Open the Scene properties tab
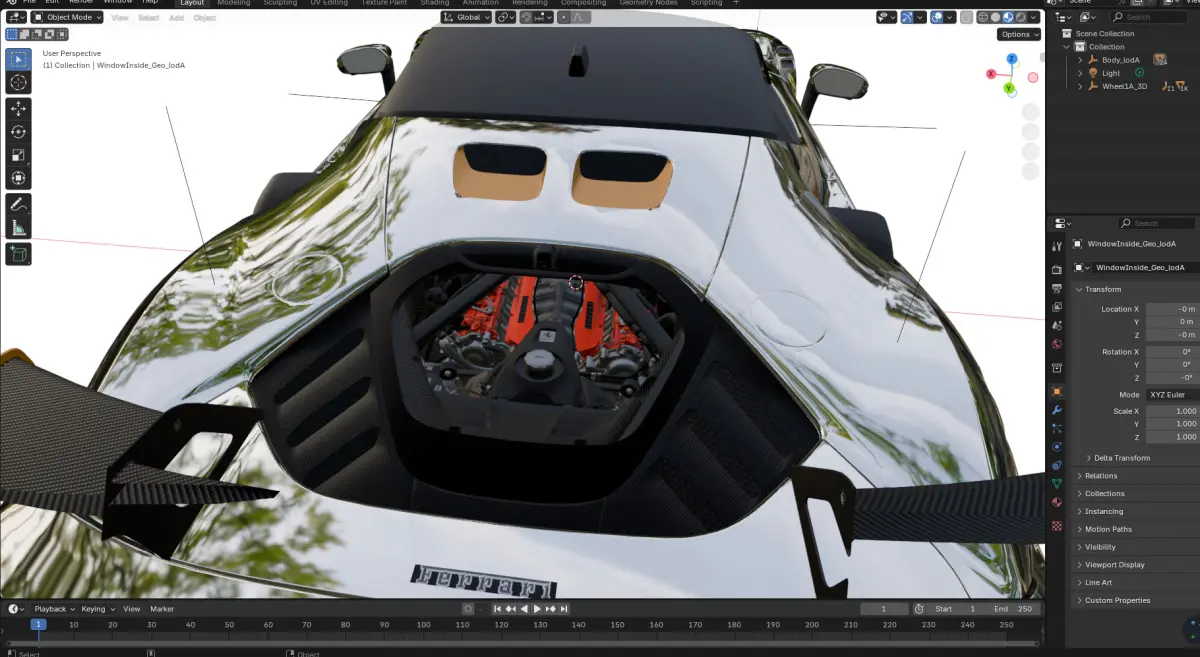The width and height of the screenshot is (1200, 657). [x=1057, y=325]
